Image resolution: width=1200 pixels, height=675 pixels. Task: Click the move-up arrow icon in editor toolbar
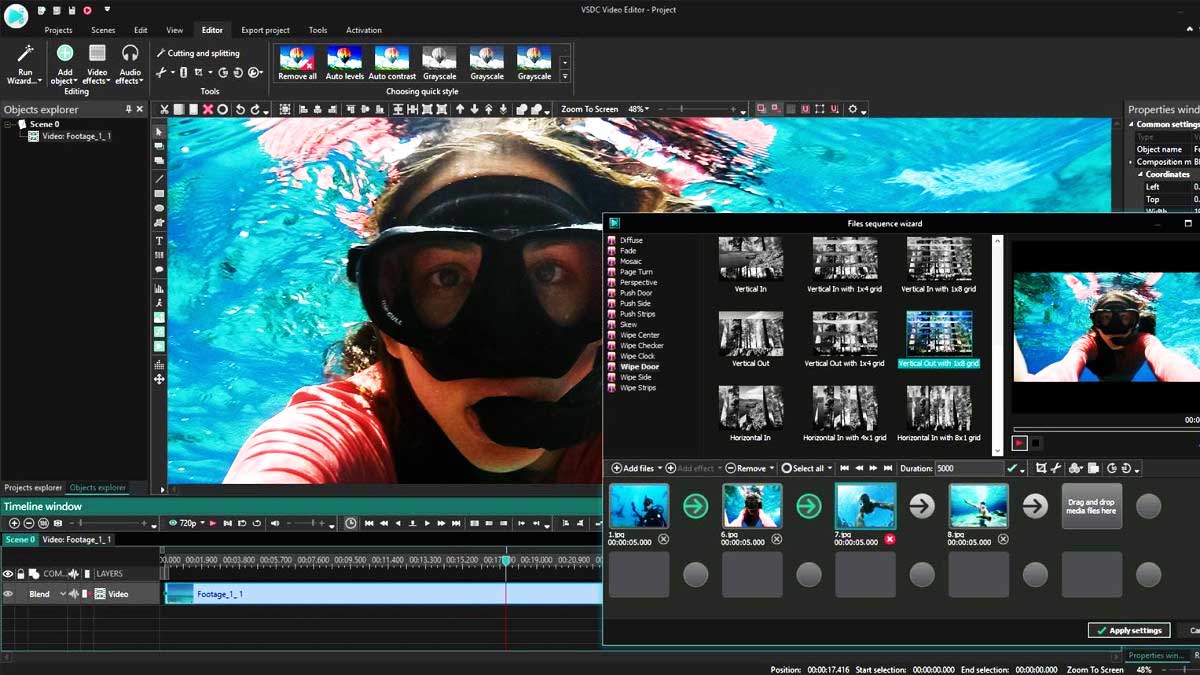point(459,109)
